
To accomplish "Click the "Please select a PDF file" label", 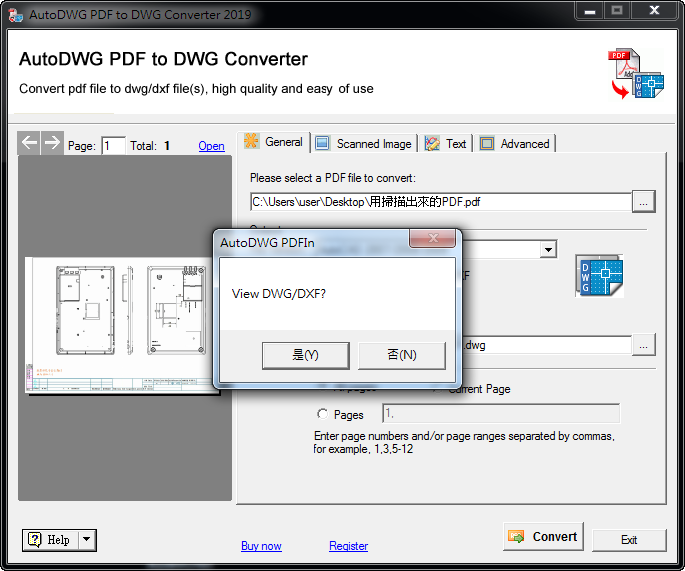I will [x=332, y=178].
